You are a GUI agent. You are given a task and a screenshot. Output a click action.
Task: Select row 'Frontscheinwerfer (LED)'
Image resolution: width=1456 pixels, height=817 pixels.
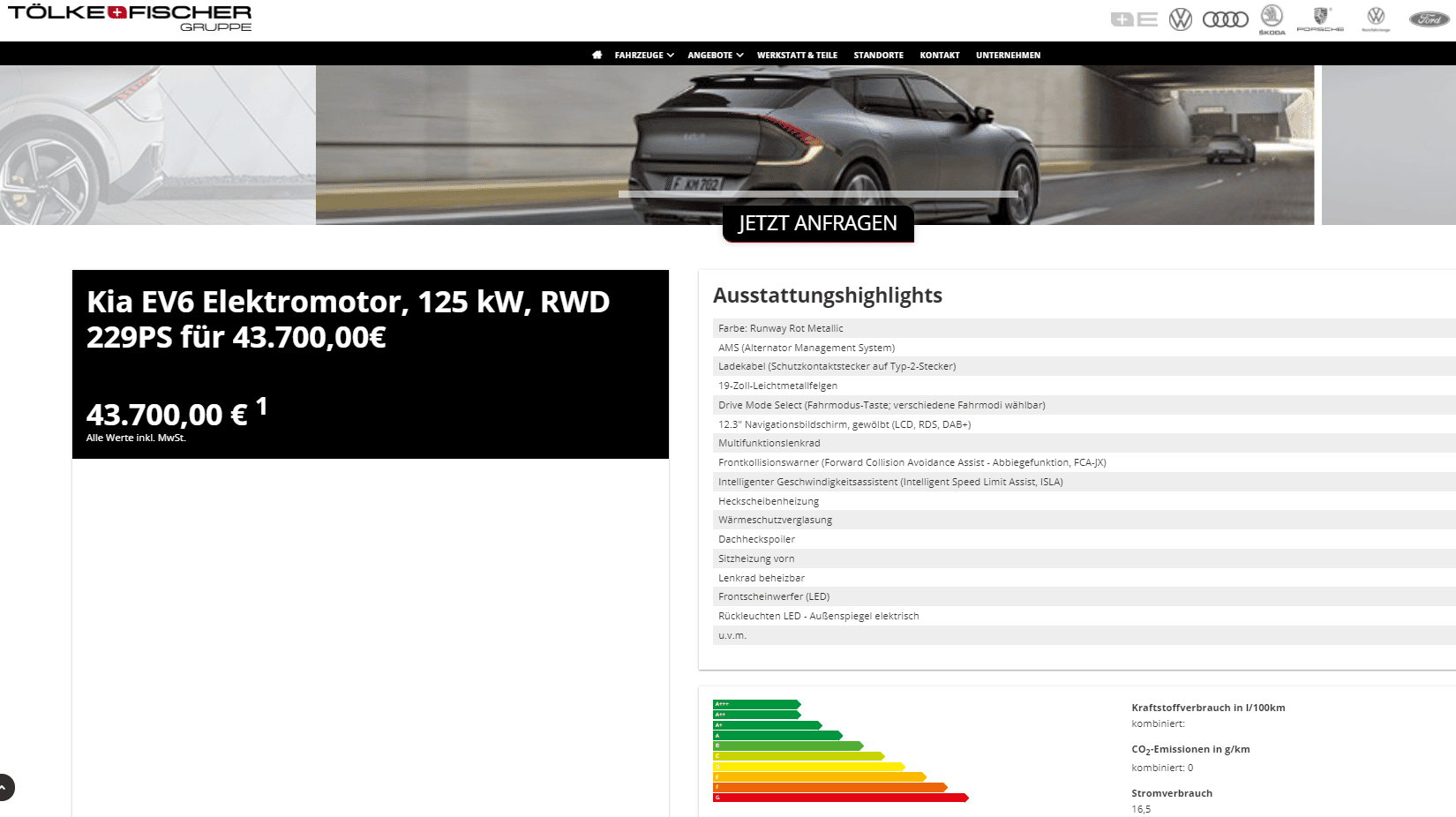[1084, 596]
